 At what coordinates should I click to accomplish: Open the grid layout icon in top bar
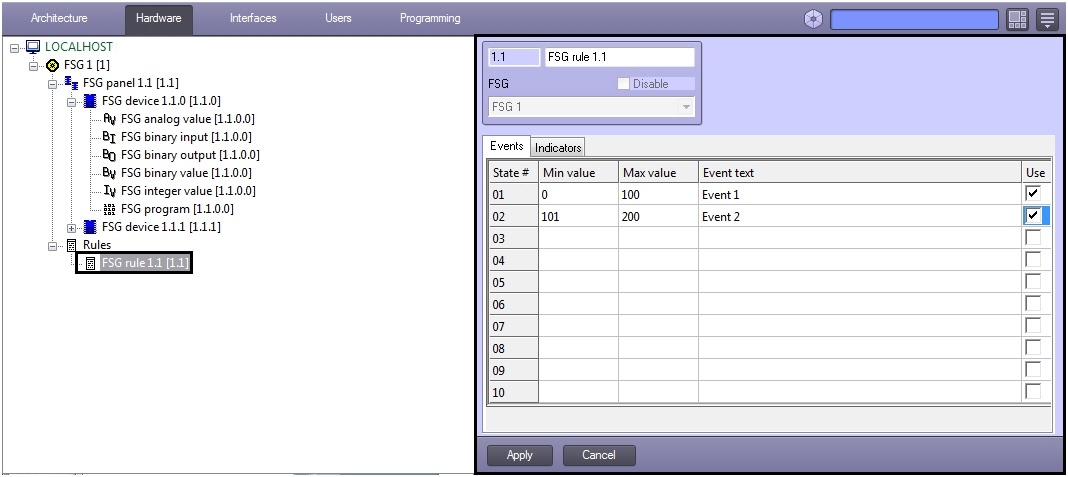click(x=1017, y=19)
